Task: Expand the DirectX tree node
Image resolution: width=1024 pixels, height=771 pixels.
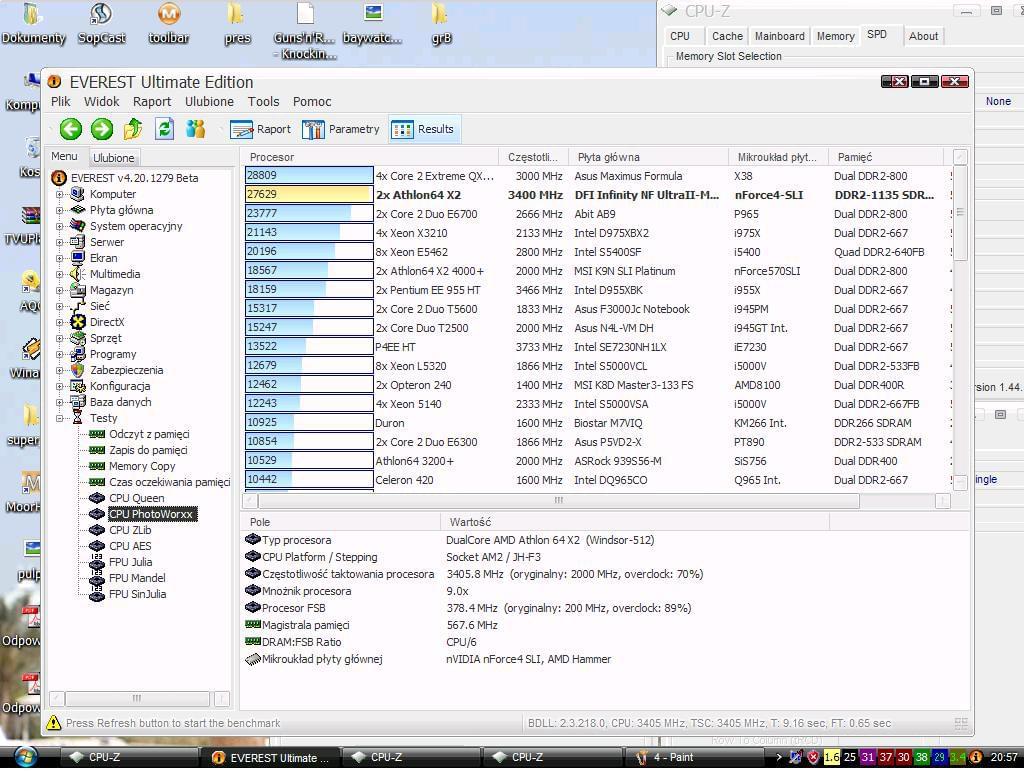Action: point(59,322)
